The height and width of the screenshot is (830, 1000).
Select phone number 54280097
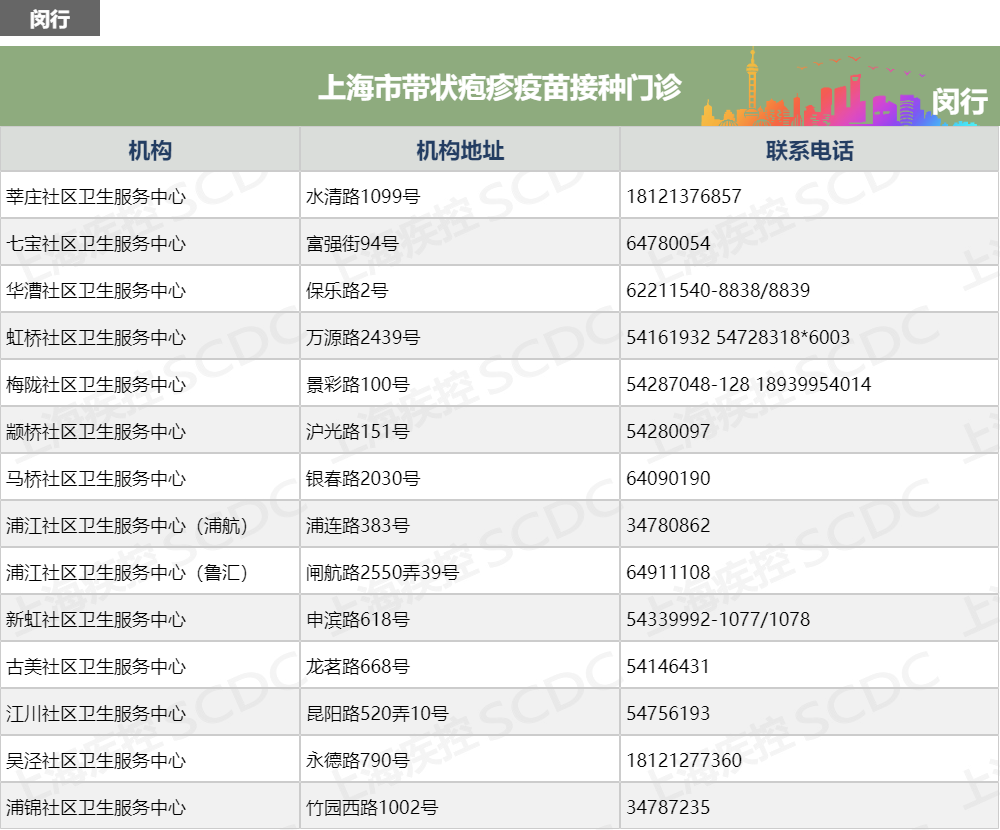point(668,432)
